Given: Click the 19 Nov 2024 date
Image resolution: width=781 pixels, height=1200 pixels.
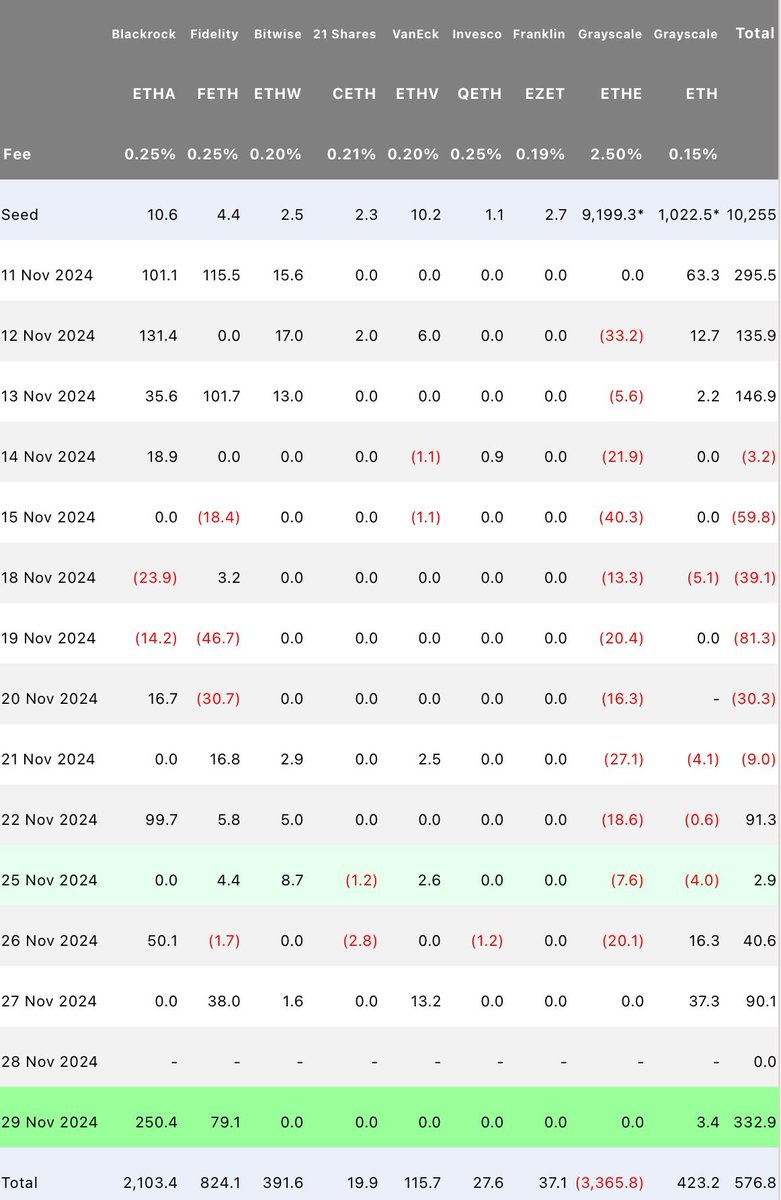Looking at the screenshot, I should click(48, 638).
